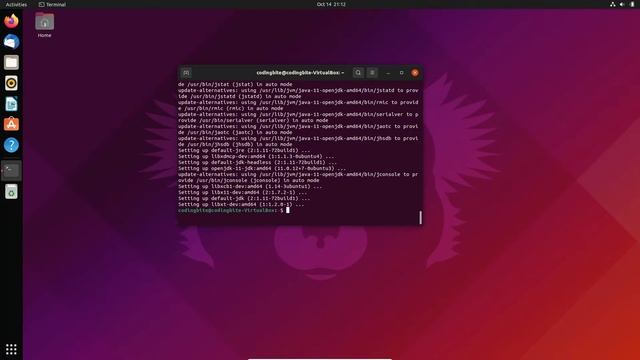Click the line 'Setting up openjdk-11-jdk:amd64'

point(262,168)
